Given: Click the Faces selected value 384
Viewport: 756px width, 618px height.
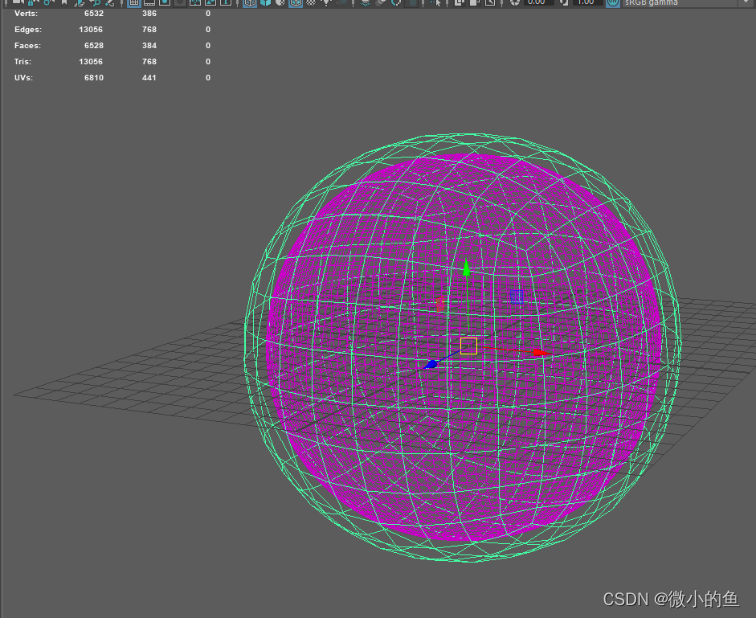Looking at the screenshot, I should click(x=149, y=45).
